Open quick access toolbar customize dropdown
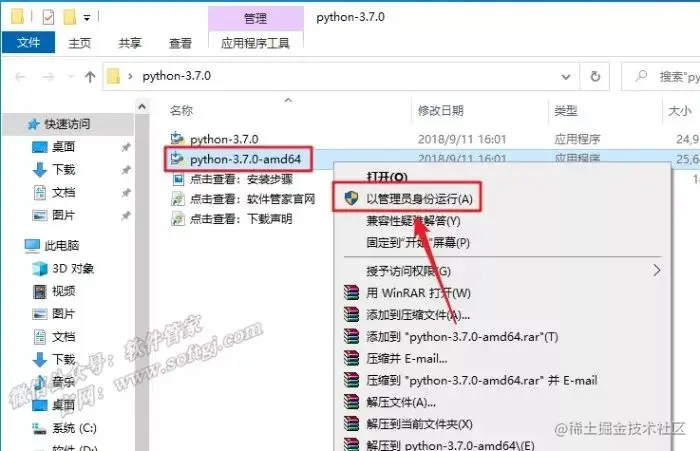This screenshot has height=451, width=700. click(87, 18)
